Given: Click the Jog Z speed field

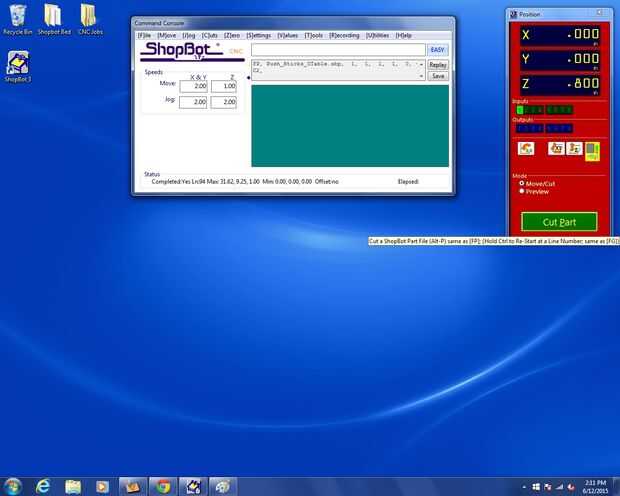Looking at the screenshot, I should point(224,102).
